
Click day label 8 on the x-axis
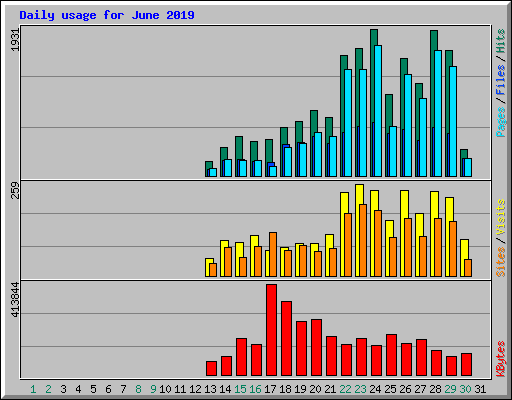tap(138, 389)
